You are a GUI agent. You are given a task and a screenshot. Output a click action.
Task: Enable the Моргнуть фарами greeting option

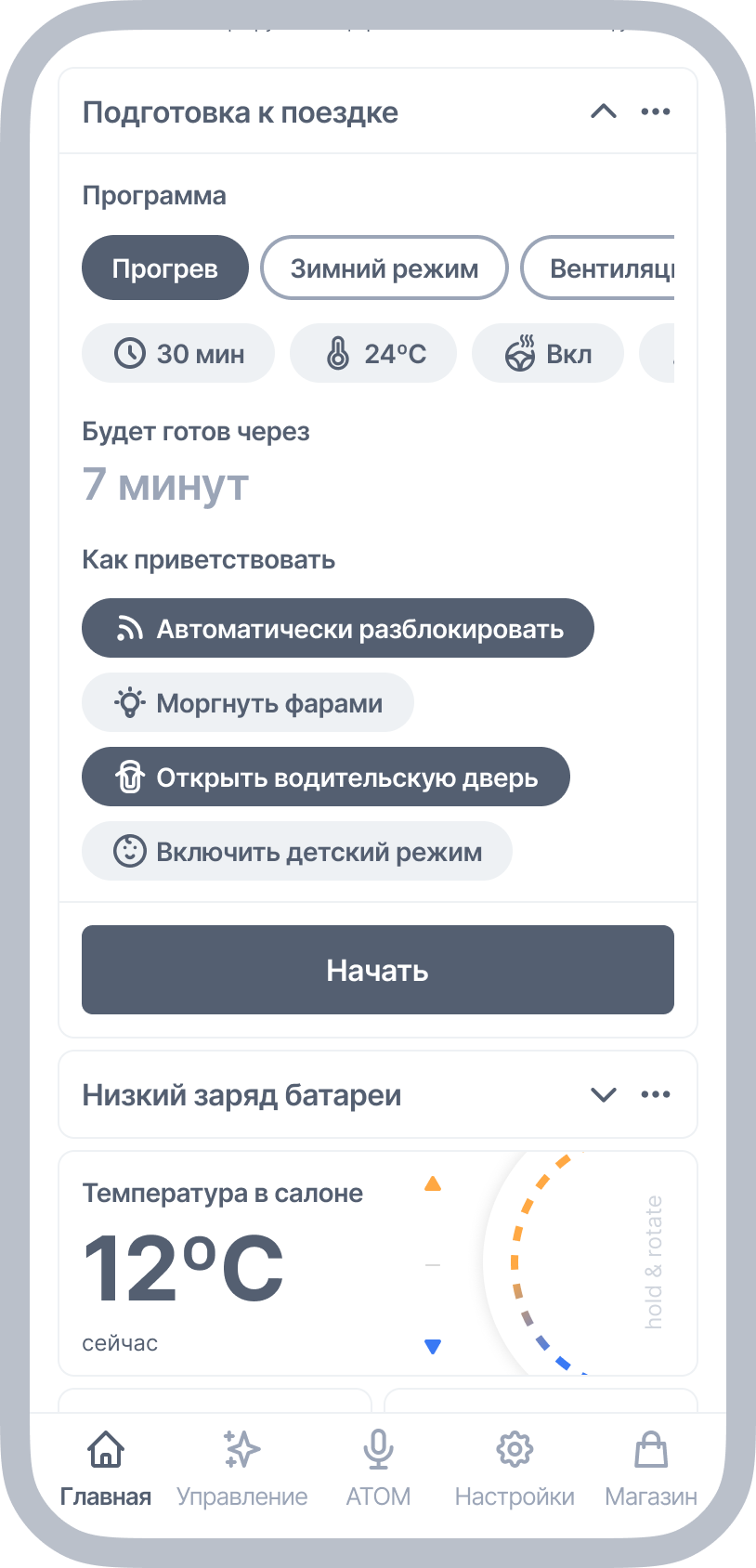click(x=247, y=702)
